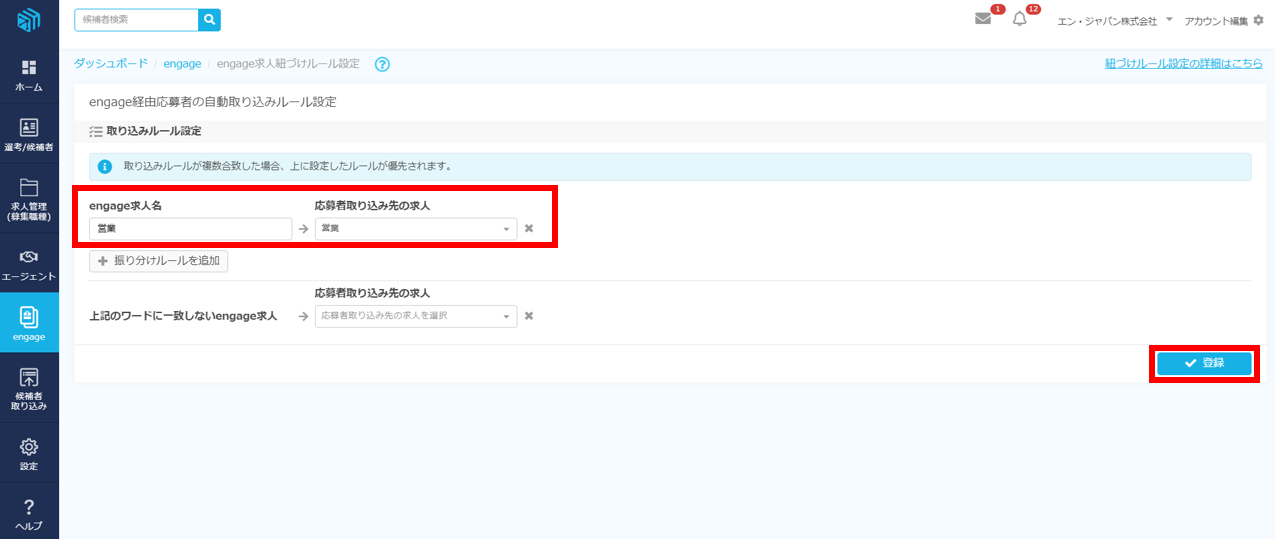This screenshot has height=539, width=1275.
Task: Remove the 営業 rule with the X
Action: 529,229
